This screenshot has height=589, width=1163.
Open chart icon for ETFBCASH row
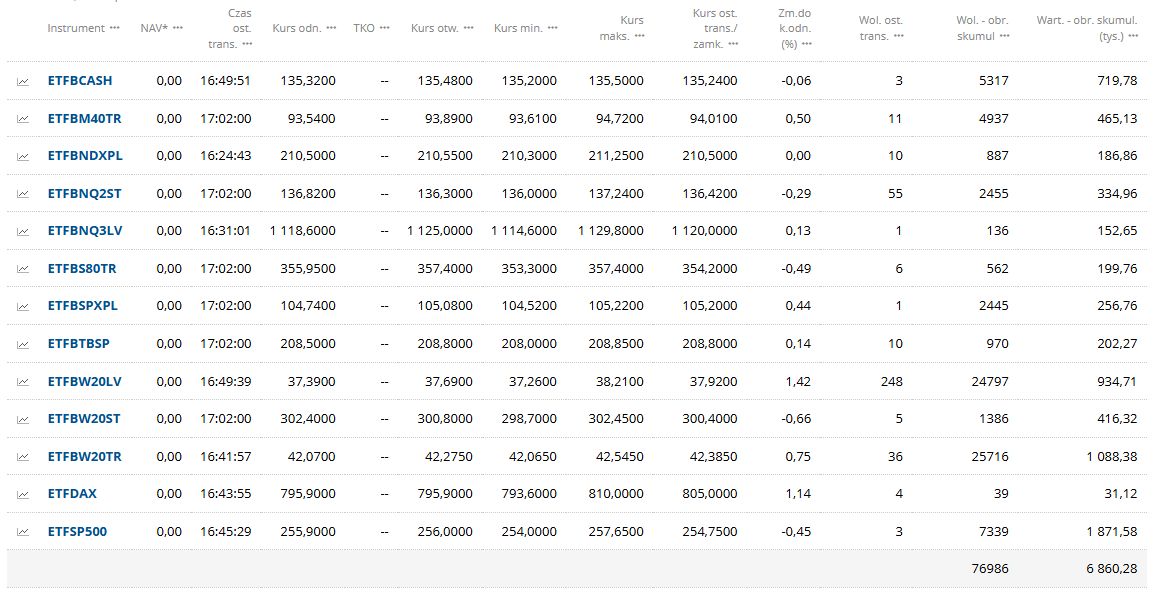[x=23, y=81]
